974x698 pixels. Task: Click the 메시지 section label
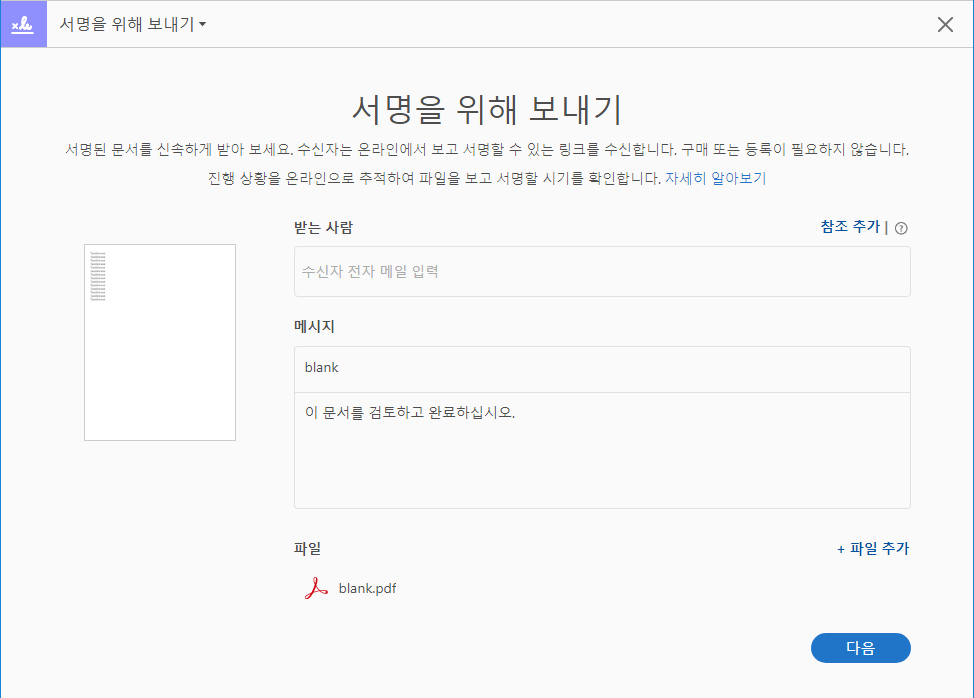[x=314, y=326]
